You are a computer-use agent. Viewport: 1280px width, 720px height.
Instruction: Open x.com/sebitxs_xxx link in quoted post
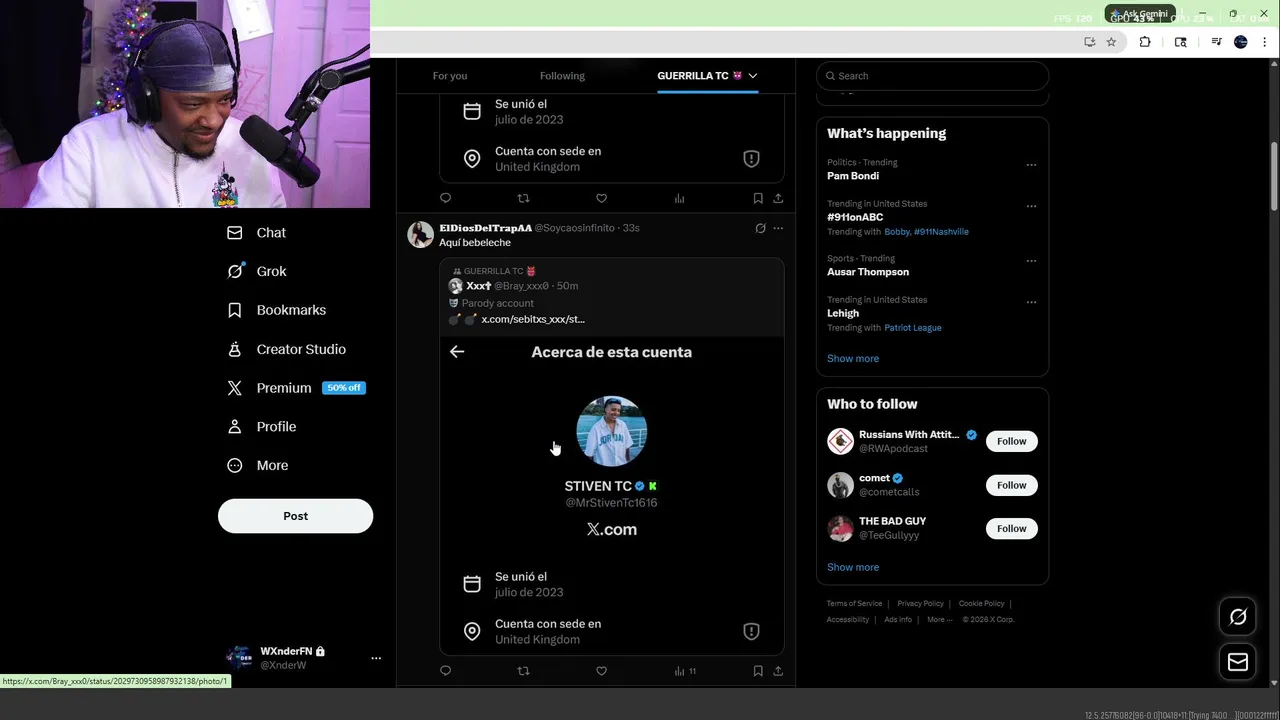tap(533, 319)
